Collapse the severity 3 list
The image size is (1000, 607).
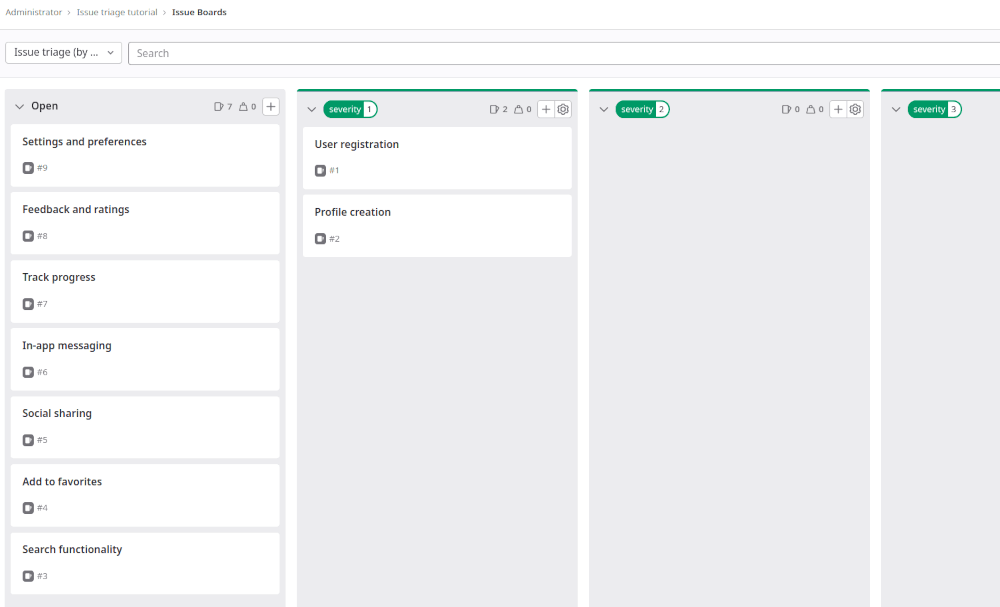(896, 109)
